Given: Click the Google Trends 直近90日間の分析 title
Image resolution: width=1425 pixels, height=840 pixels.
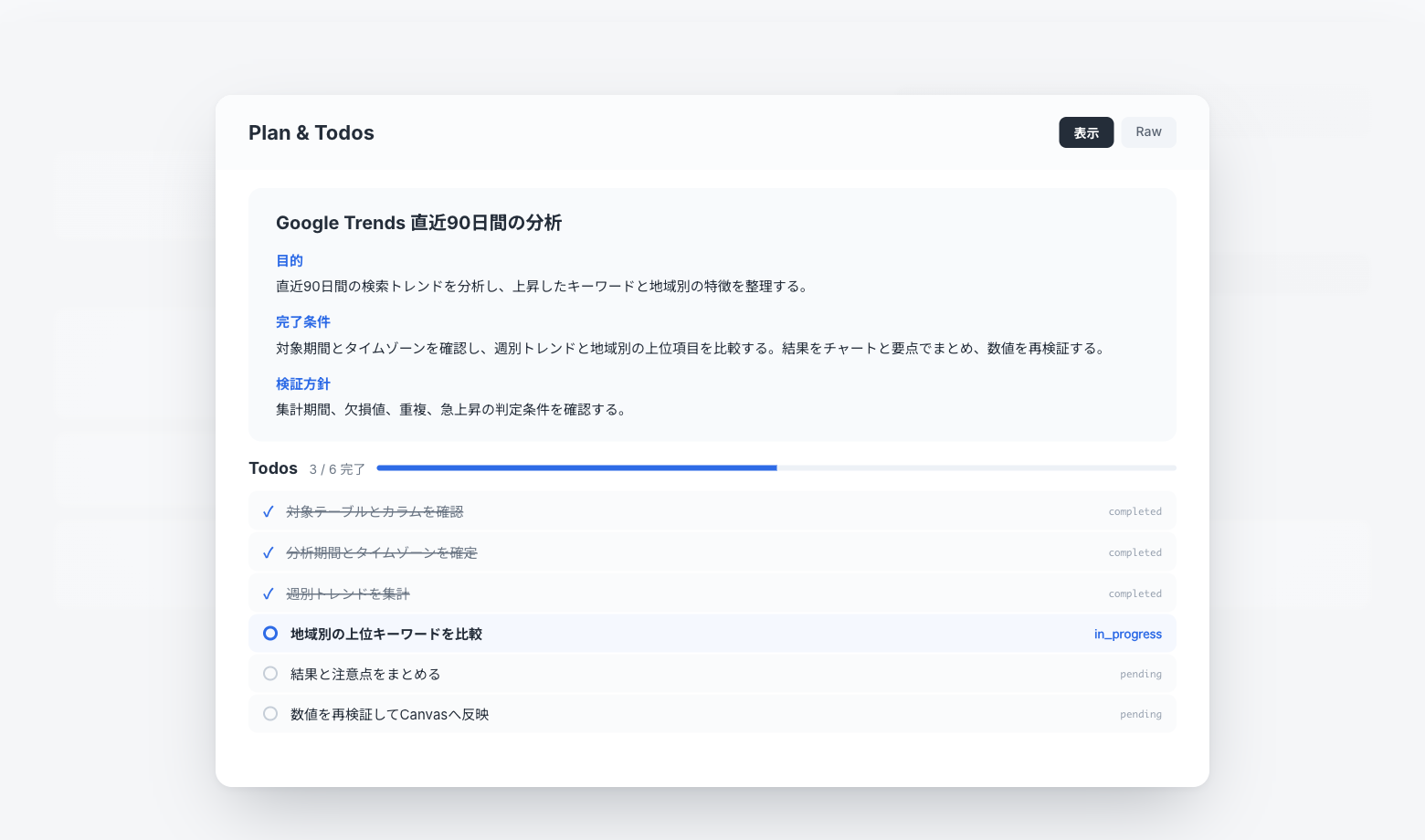Looking at the screenshot, I should click(x=418, y=223).
